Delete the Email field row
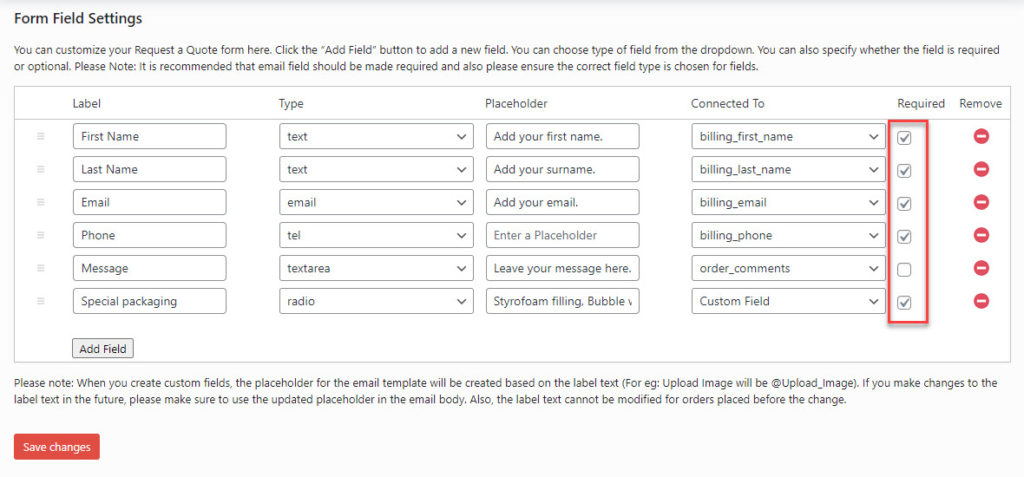1024x477 pixels. click(981, 203)
